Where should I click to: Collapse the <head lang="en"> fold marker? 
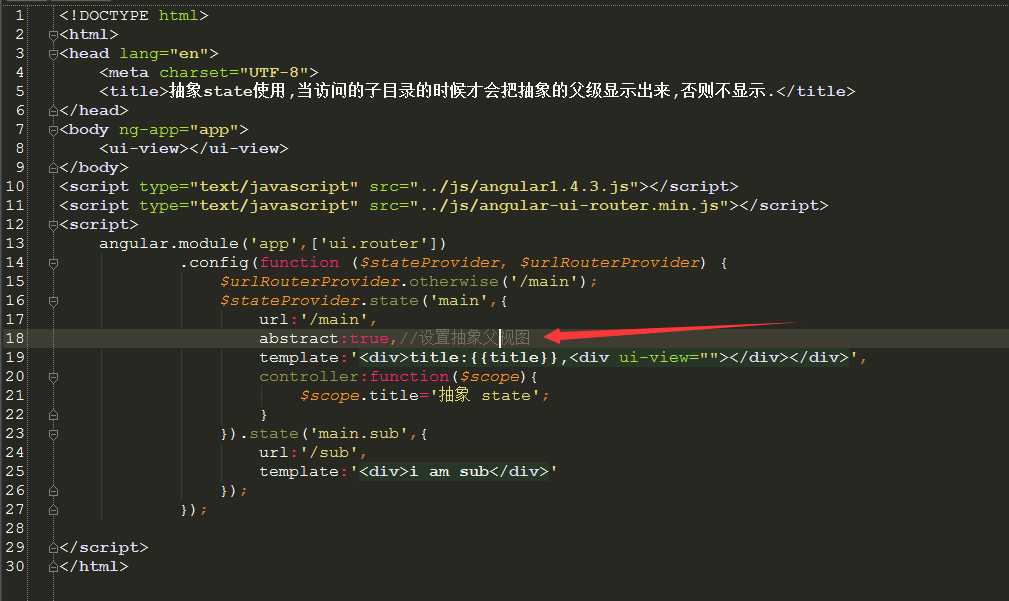[53, 54]
